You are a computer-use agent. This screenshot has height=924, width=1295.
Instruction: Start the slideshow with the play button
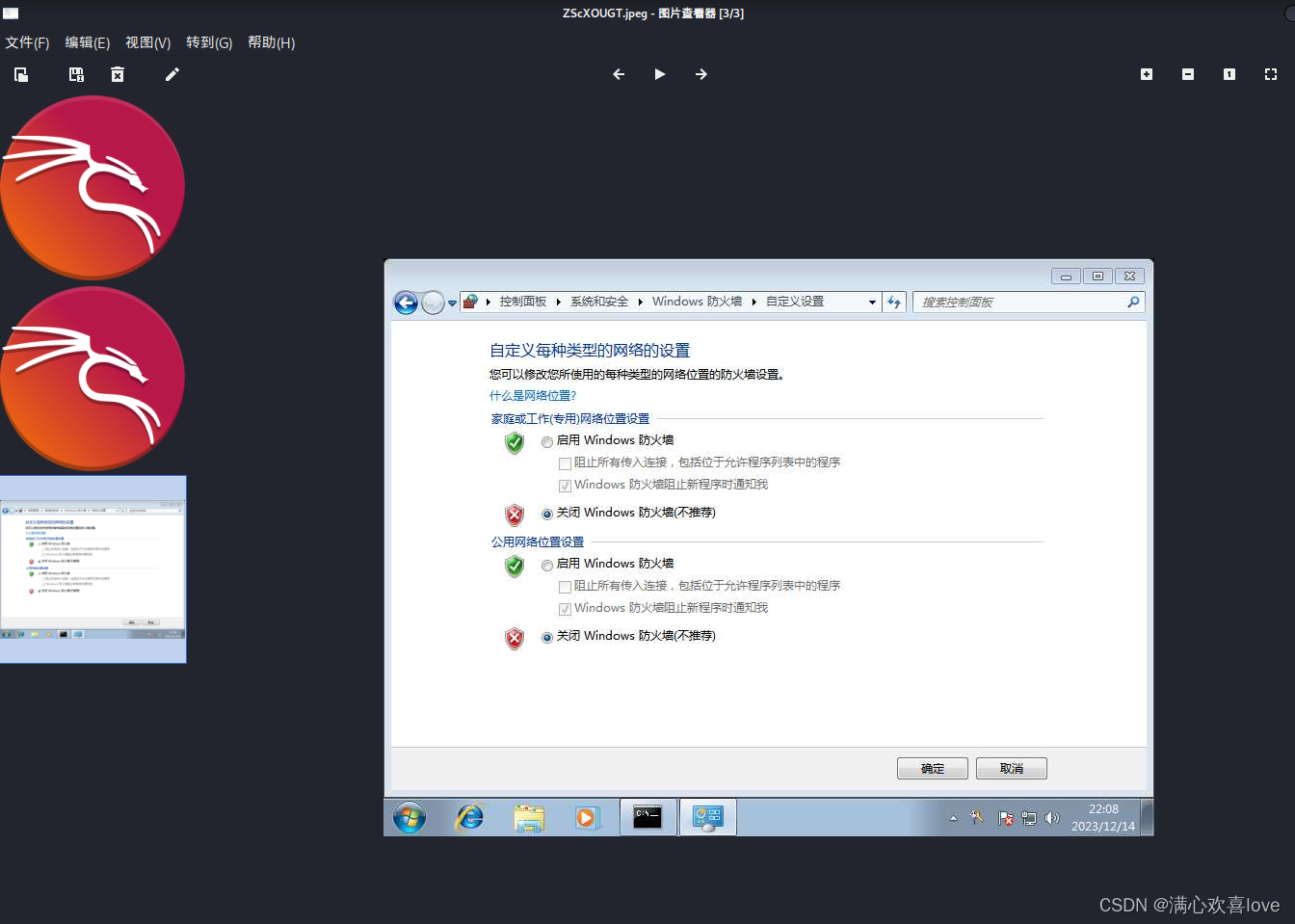tap(660, 74)
